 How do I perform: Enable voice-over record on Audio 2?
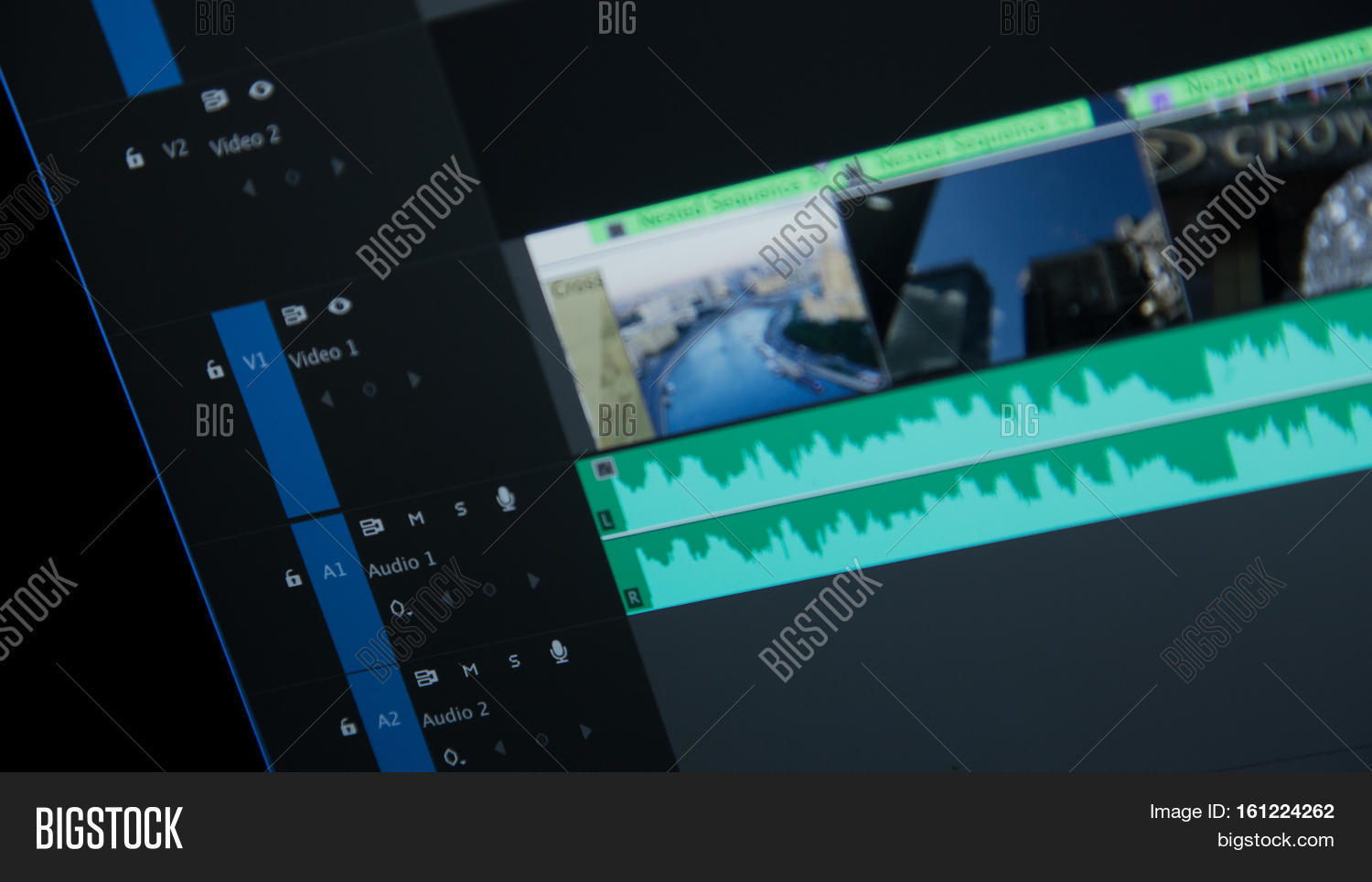point(558,651)
